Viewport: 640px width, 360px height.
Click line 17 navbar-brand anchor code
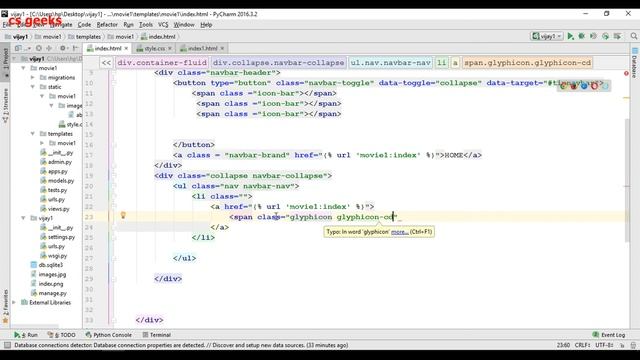coord(327,155)
